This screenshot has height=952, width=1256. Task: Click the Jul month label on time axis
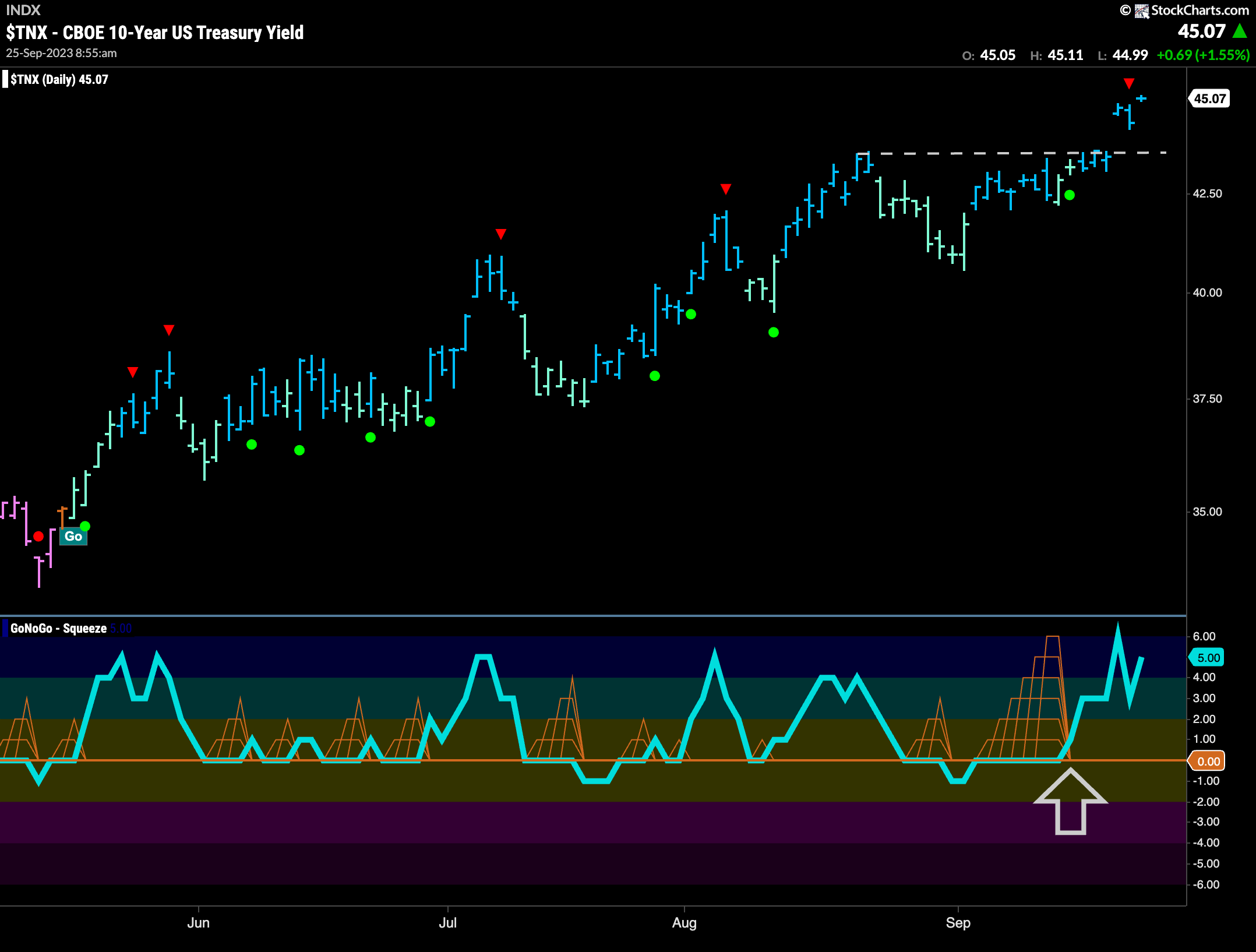447,923
